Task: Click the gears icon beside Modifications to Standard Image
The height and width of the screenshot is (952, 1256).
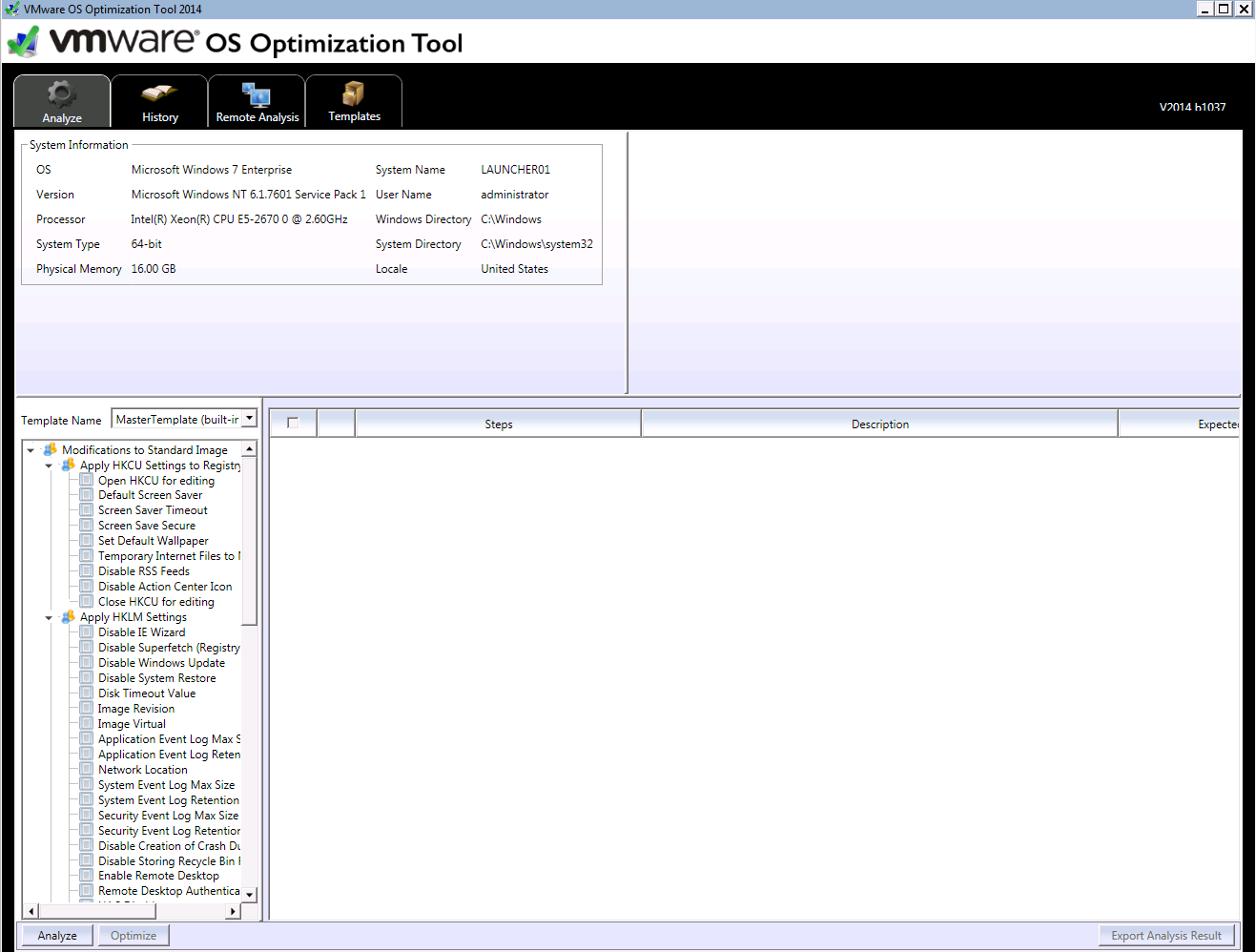Action: [x=52, y=449]
